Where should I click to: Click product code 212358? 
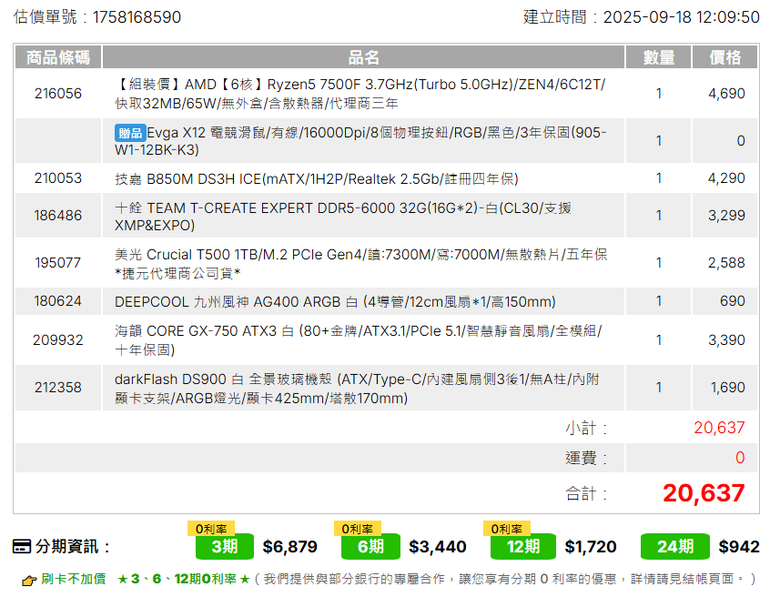(x=58, y=387)
